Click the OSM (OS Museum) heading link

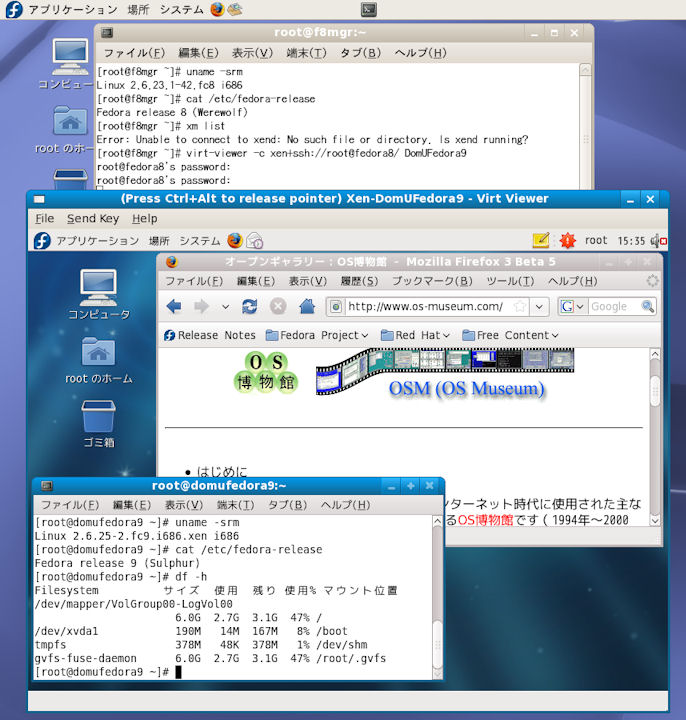[x=467, y=388]
